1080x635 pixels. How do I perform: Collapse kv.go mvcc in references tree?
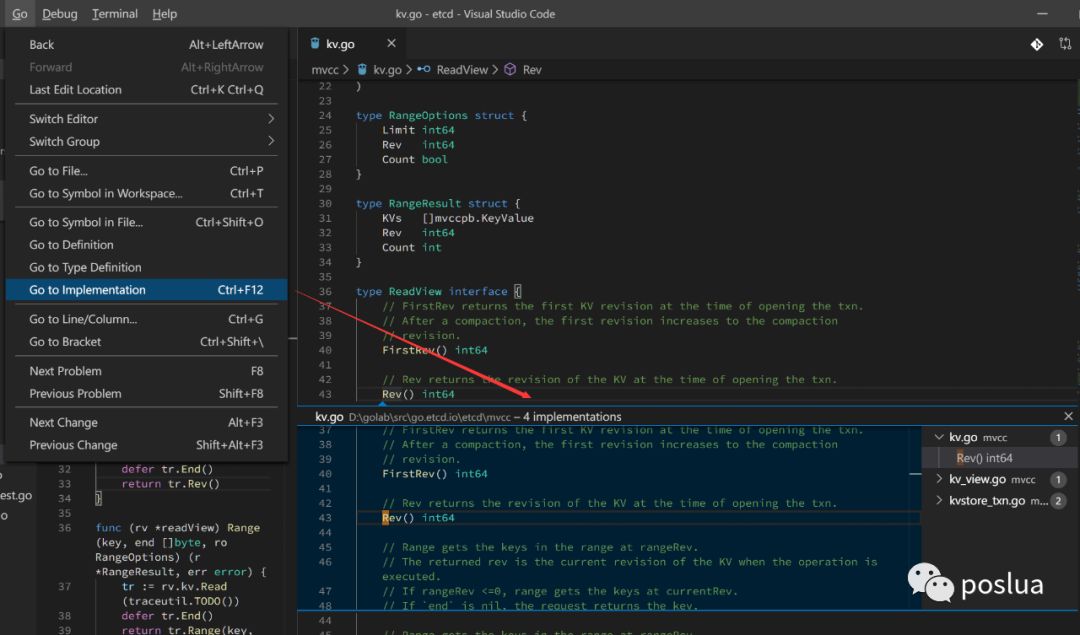click(x=939, y=437)
